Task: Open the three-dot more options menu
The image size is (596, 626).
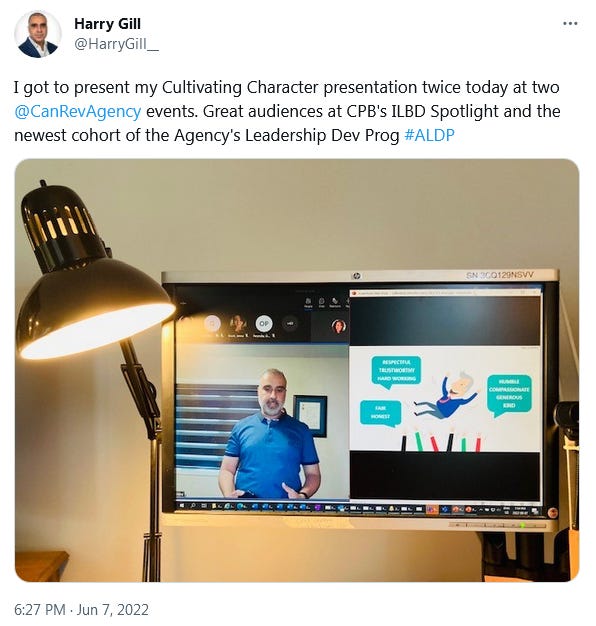Action: (570, 24)
